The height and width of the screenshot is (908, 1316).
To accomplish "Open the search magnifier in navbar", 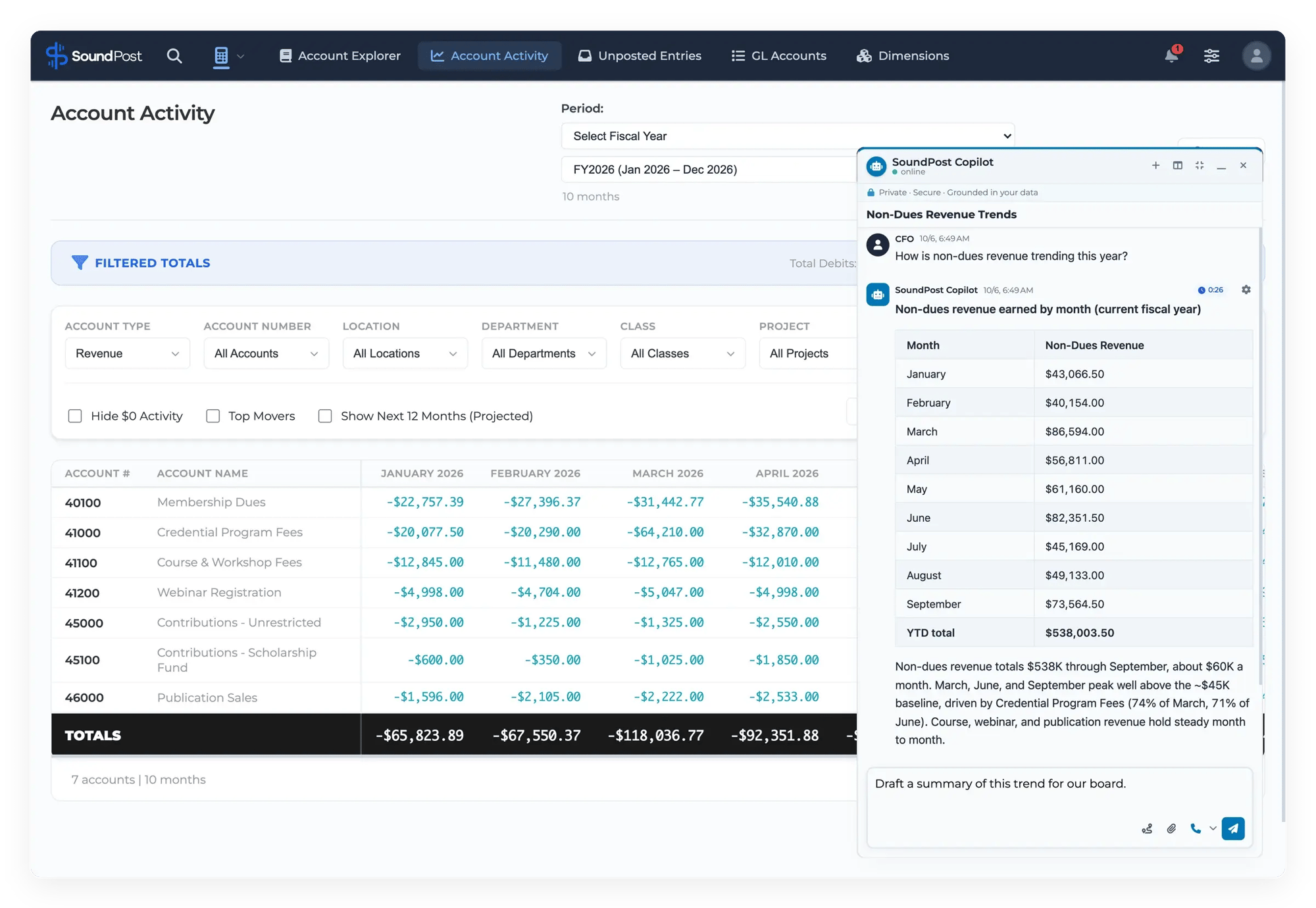I will [174, 56].
